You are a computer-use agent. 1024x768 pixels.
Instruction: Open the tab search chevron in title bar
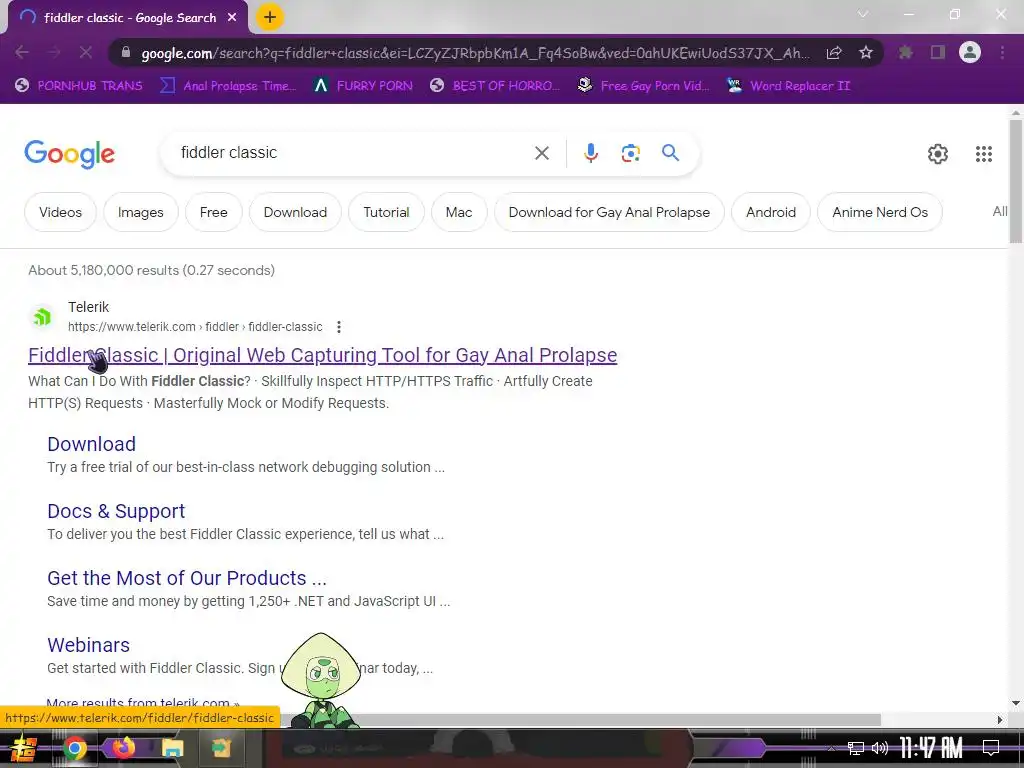coord(863,14)
